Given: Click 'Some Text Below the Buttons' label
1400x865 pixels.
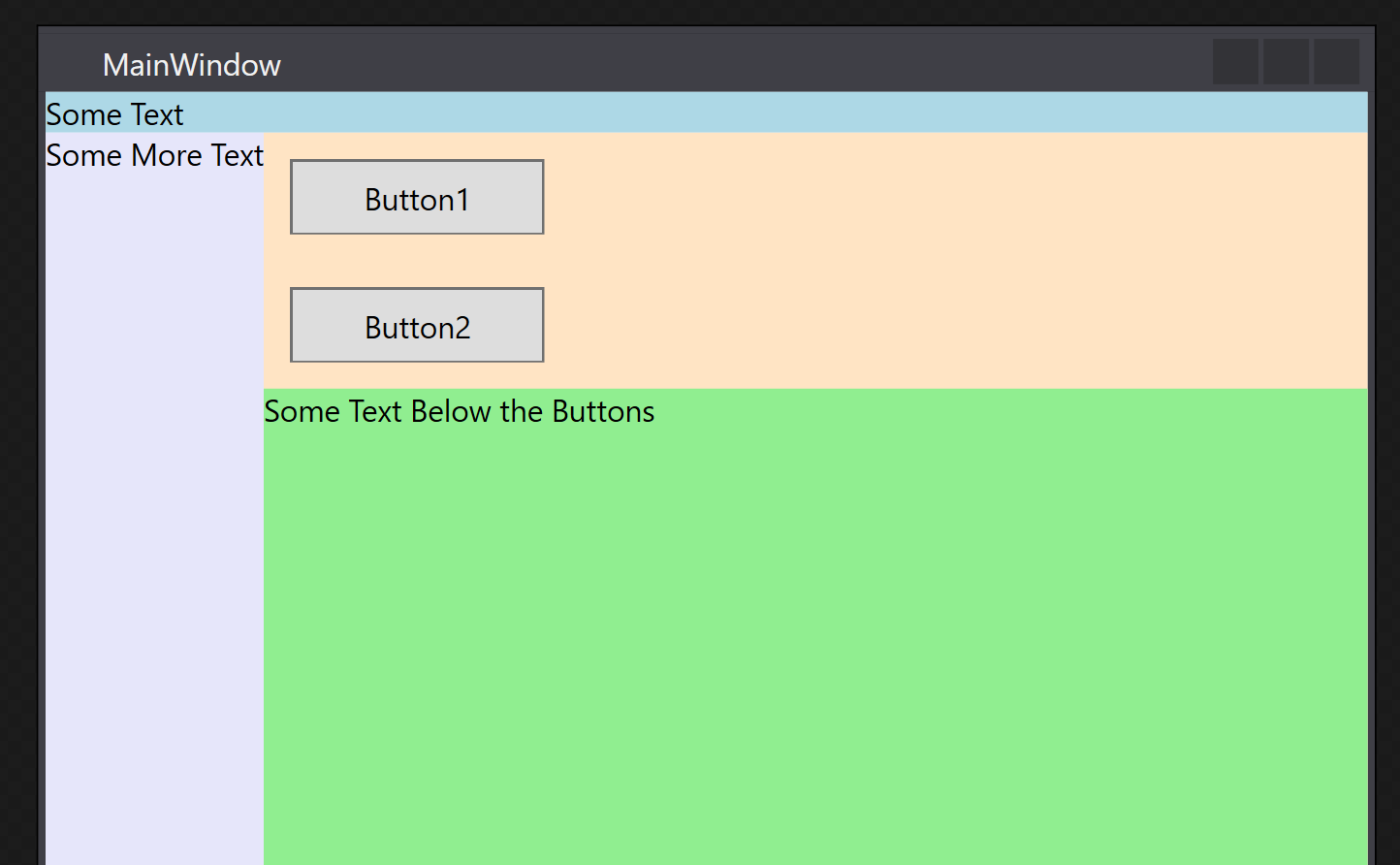Looking at the screenshot, I should [460, 411].
